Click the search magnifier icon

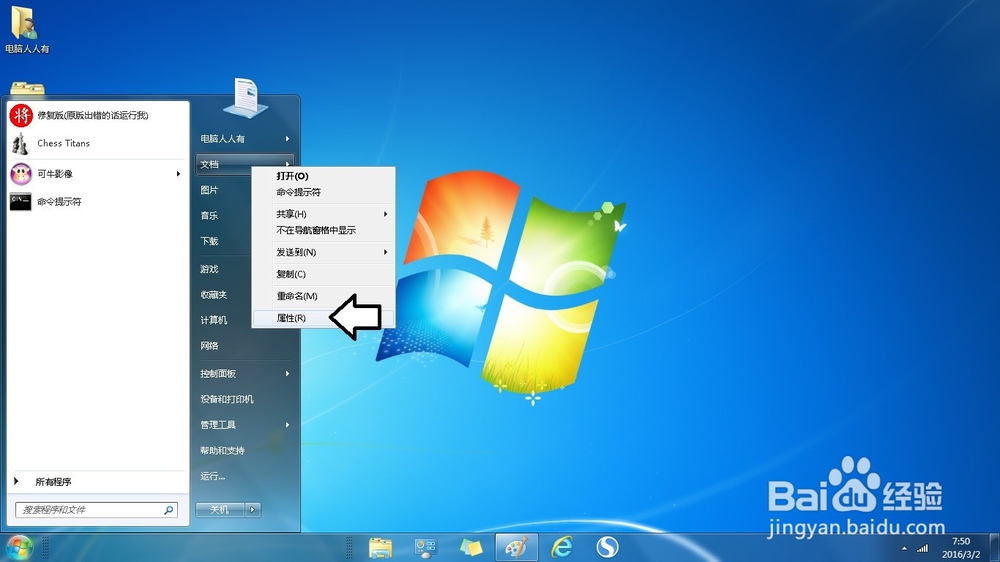(168, 510)
